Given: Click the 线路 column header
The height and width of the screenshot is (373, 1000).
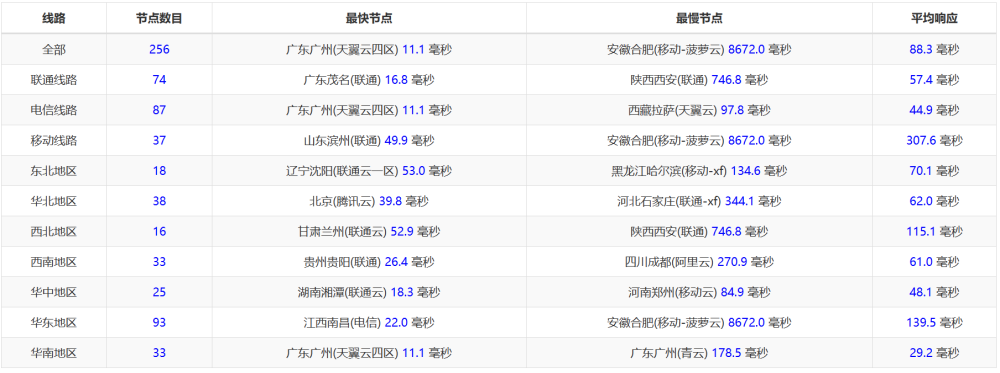Looking at the screenshot, I should (x=54, y=18).
